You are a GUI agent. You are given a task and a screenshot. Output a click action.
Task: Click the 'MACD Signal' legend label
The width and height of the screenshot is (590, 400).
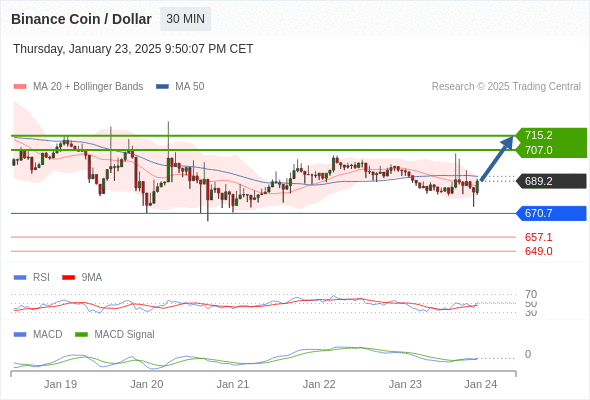click(125, 335)
